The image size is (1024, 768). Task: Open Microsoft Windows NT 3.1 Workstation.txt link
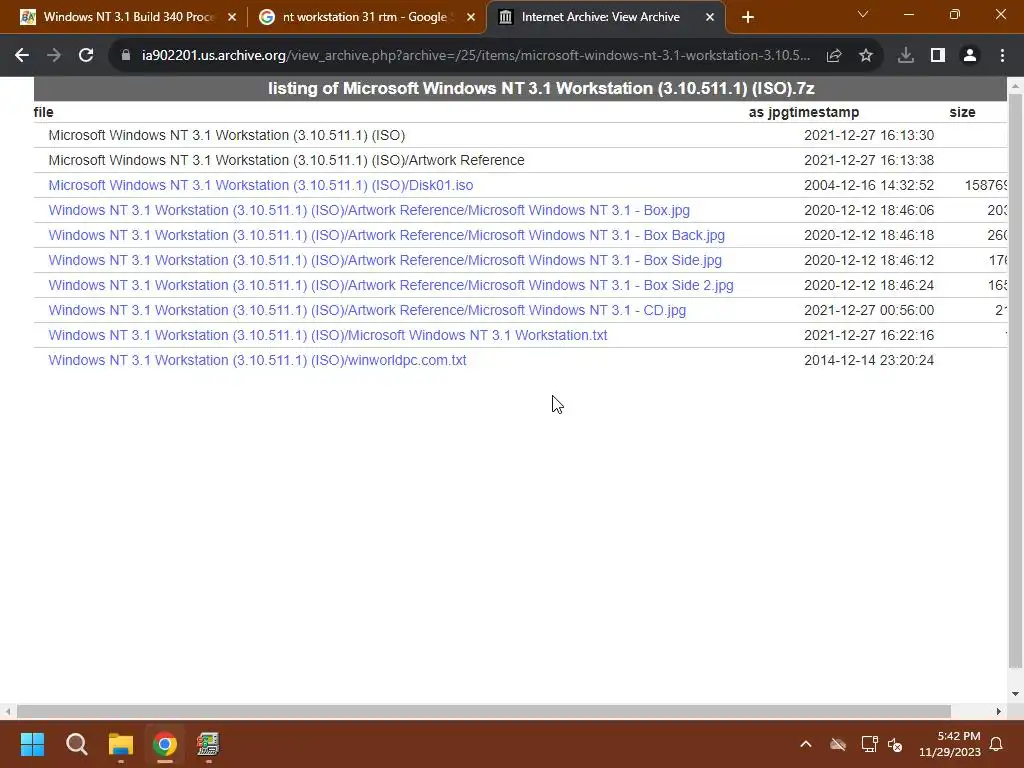[x=328, y=336]
